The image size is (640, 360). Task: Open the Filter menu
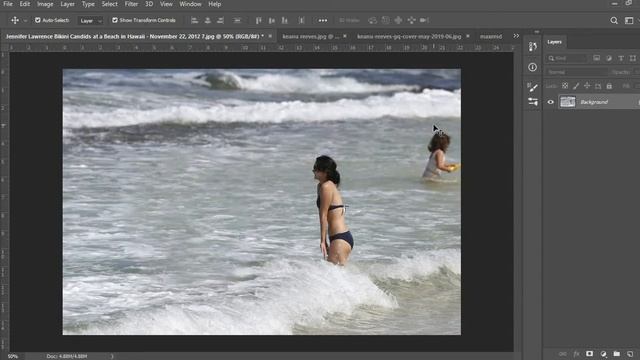pyautogui.click(x=131, y=4)
